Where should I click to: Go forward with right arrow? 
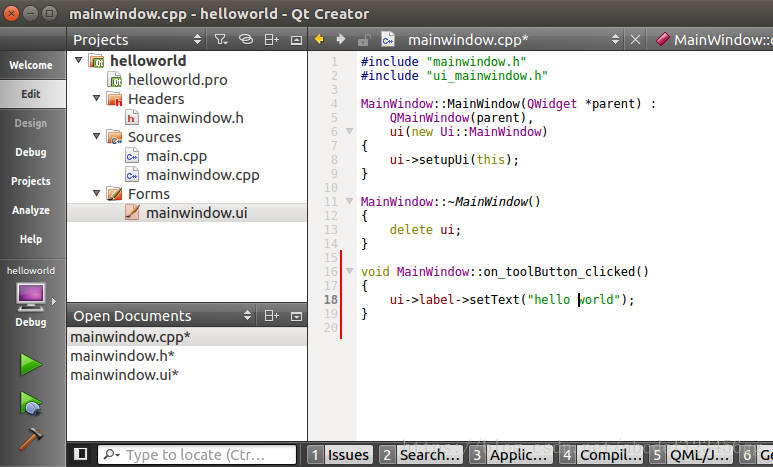[341, 39]
